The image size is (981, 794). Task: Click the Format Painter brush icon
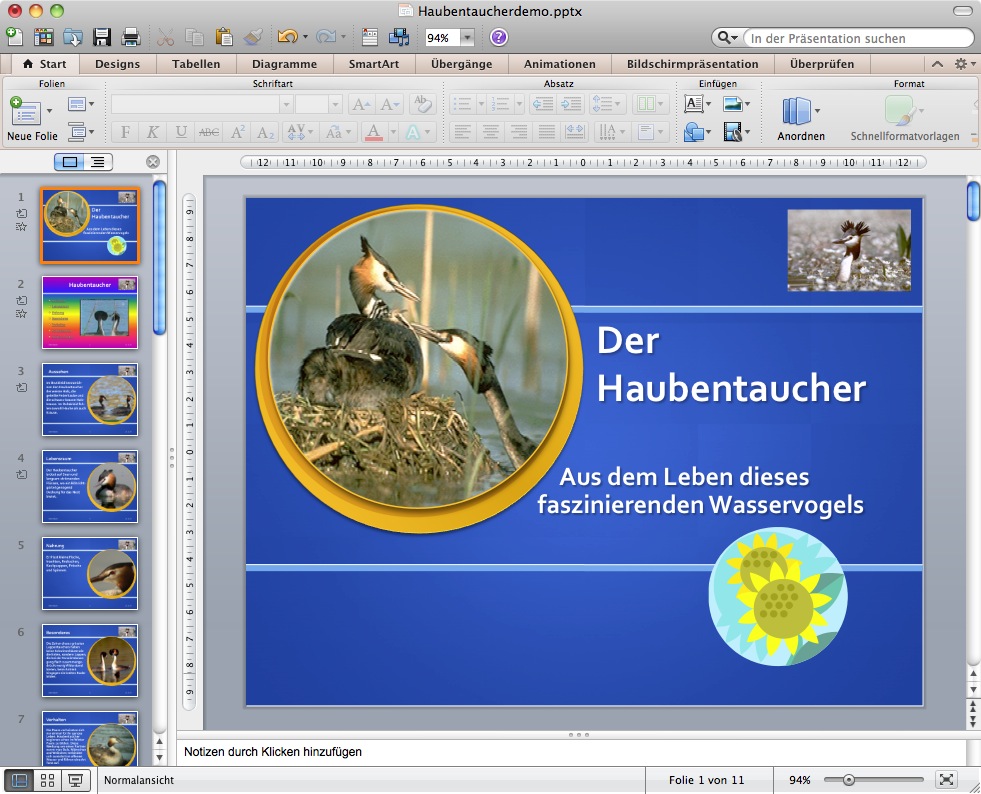(253, 38)
